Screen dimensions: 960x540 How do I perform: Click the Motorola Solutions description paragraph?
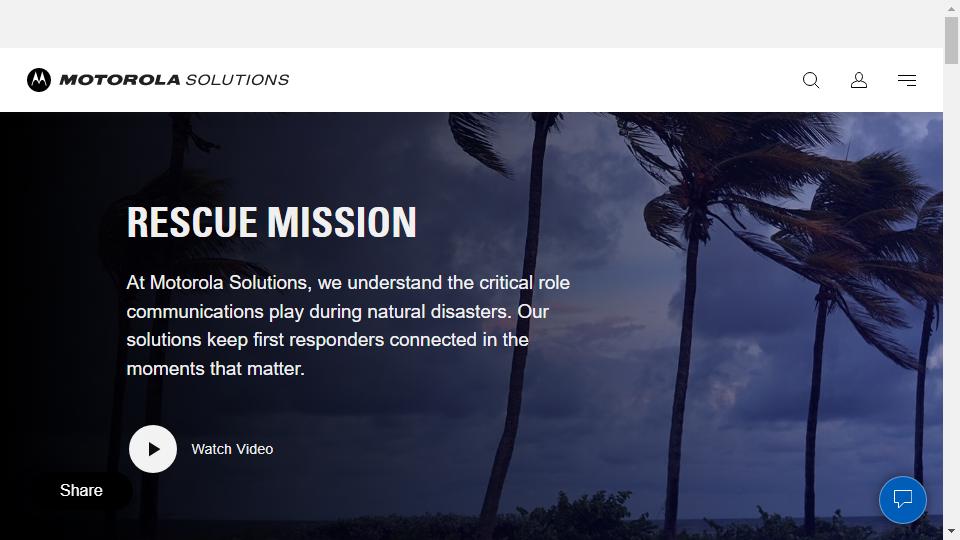[x=348, y=326]
